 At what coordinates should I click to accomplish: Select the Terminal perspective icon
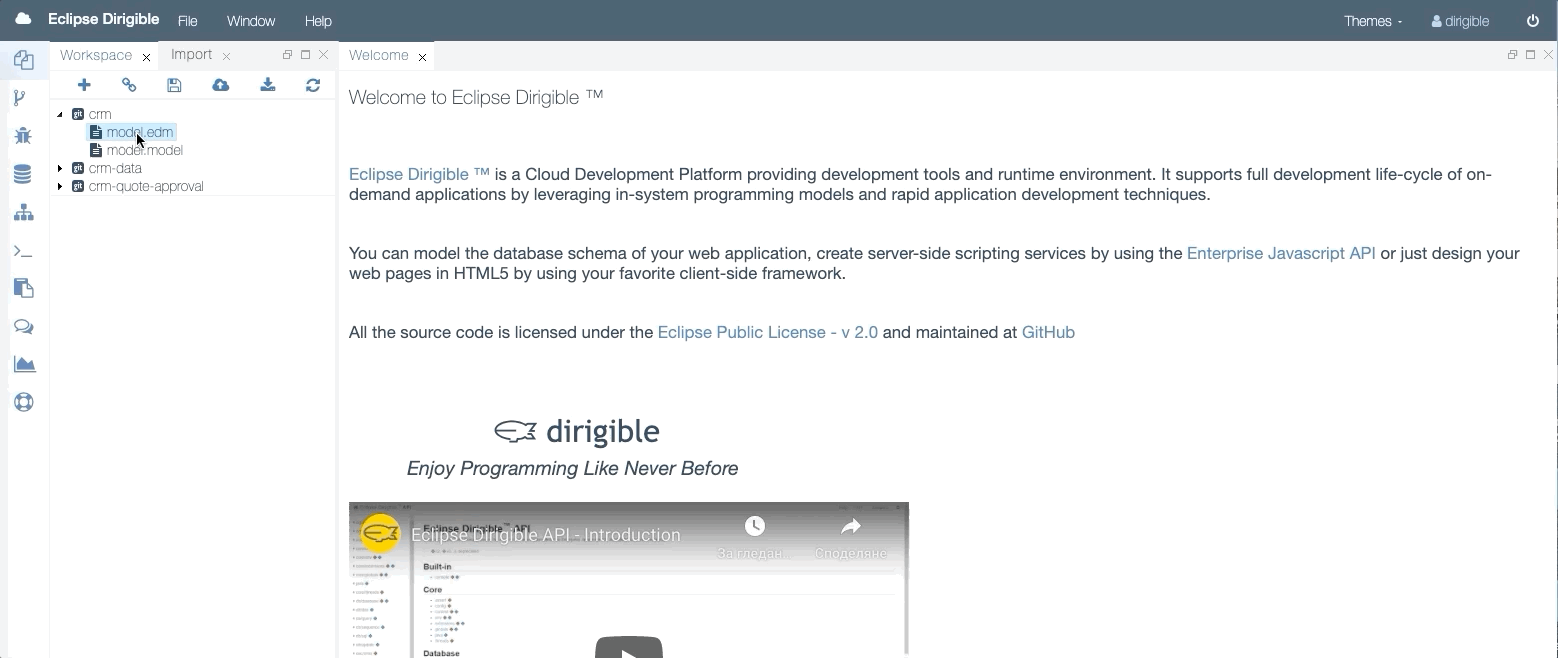[x=23, y=251]
